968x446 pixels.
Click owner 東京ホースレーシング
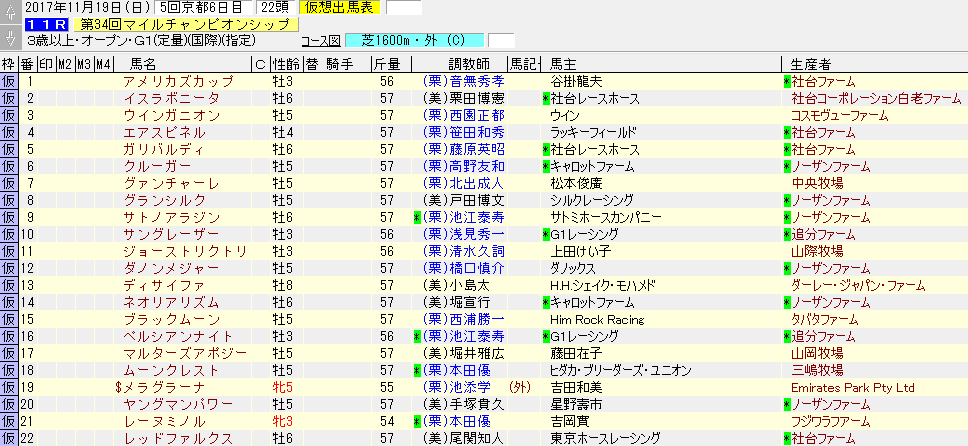(x=605, y=439)
